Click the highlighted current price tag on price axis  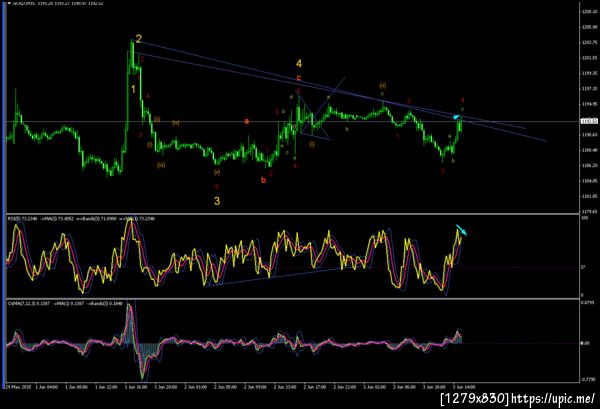[x=589, y=122]
